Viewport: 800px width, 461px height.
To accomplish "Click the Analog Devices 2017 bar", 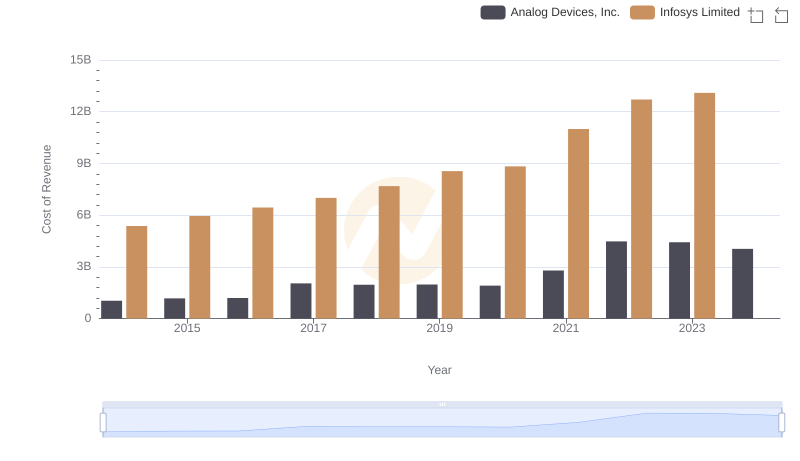I will [x=301, y=301].
